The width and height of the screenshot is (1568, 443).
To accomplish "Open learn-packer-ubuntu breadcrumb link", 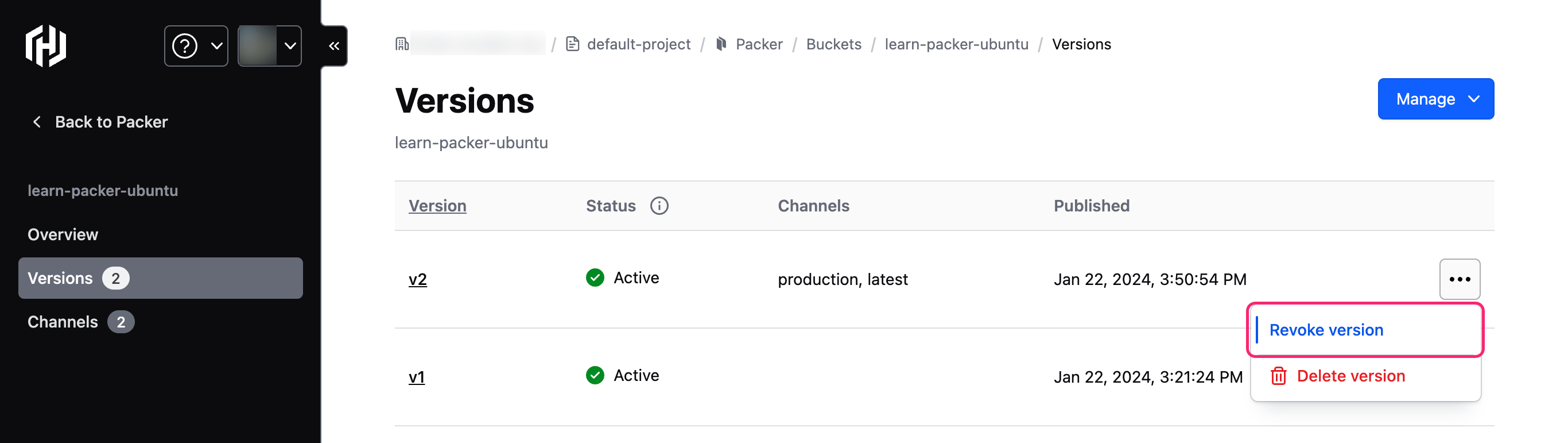I will pyautogui.click(x=956, y=44).
